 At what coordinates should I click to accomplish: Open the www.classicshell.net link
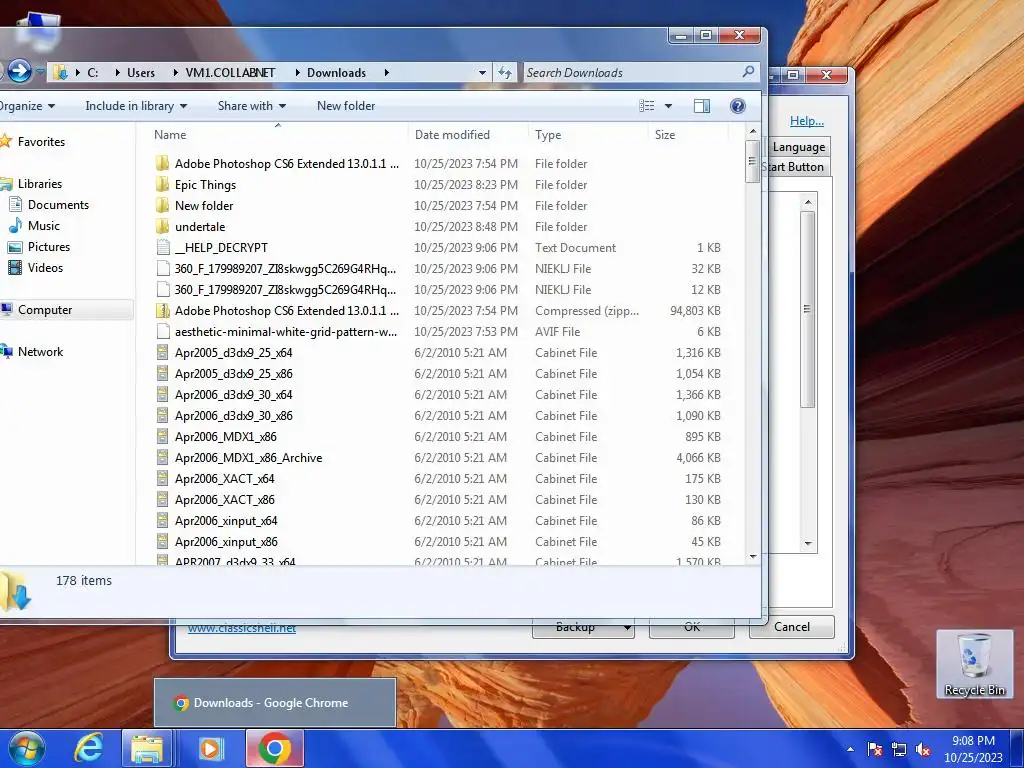(242, 628)
